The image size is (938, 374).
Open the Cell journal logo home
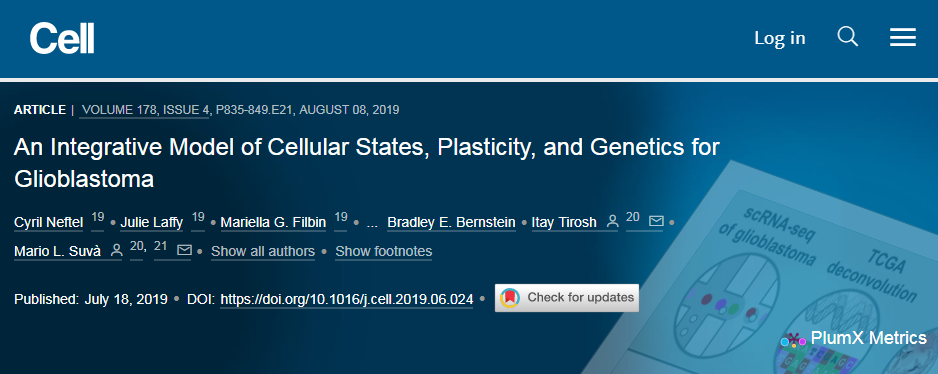click(62, 38)
